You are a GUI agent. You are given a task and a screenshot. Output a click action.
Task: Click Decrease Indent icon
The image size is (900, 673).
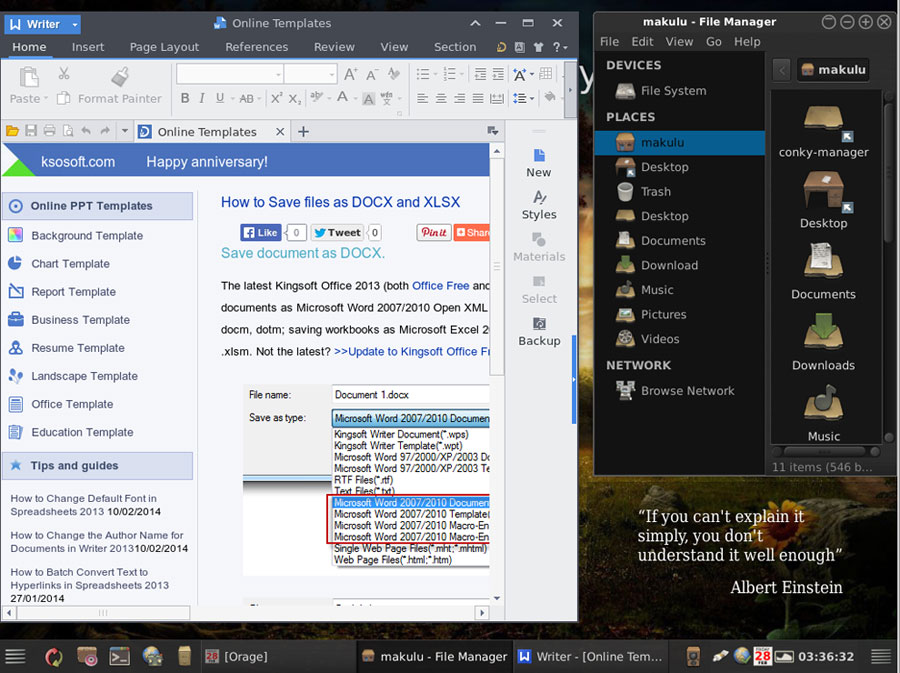[x=480, y=74]
